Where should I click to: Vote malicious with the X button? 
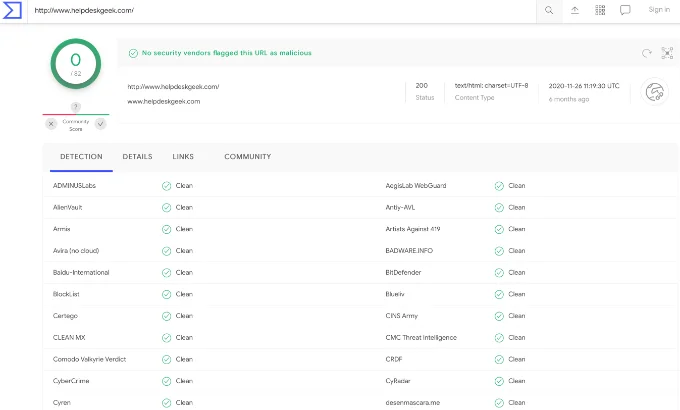click(51, 124)
